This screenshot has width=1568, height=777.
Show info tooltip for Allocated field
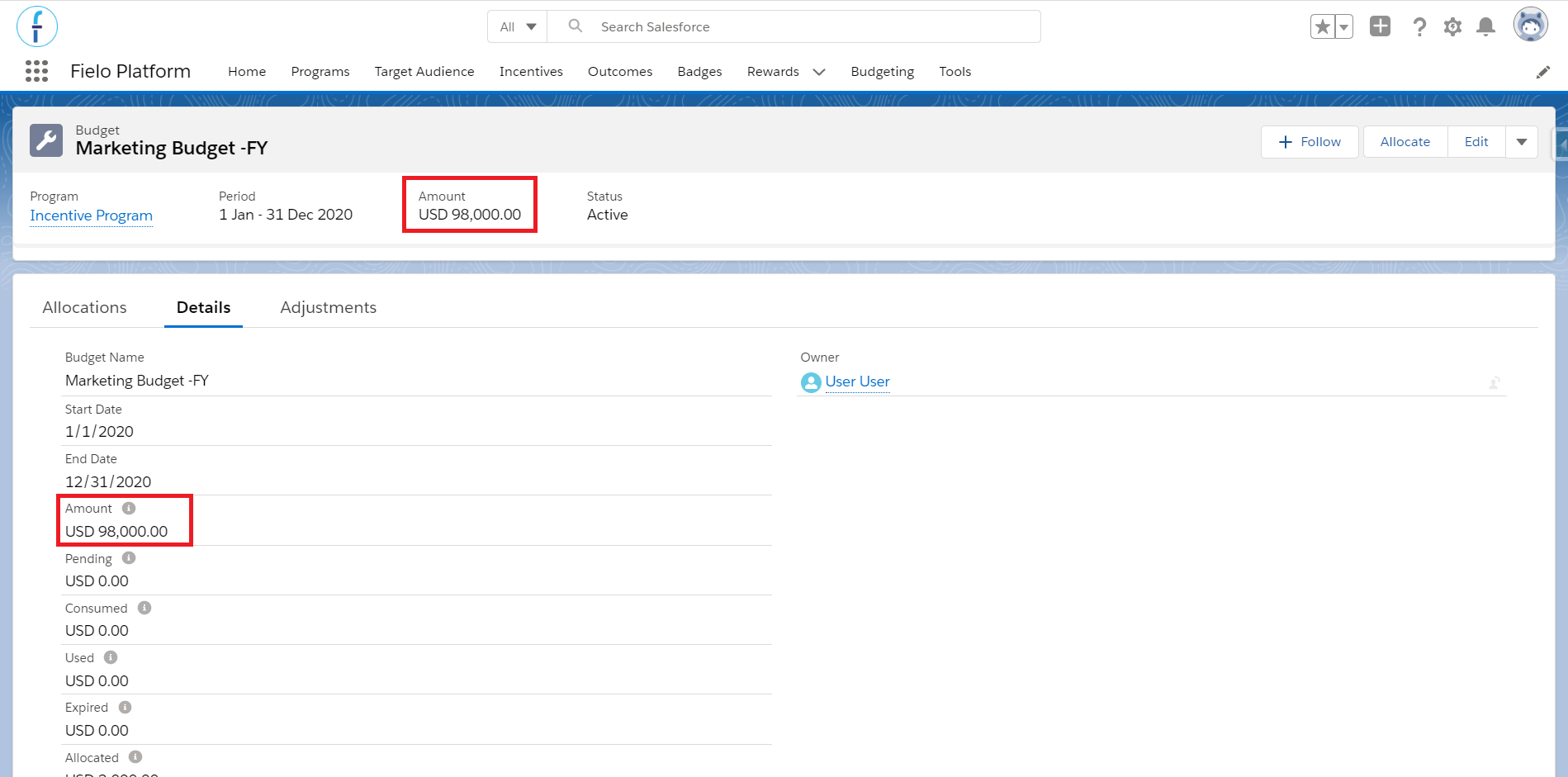point(135,757)
